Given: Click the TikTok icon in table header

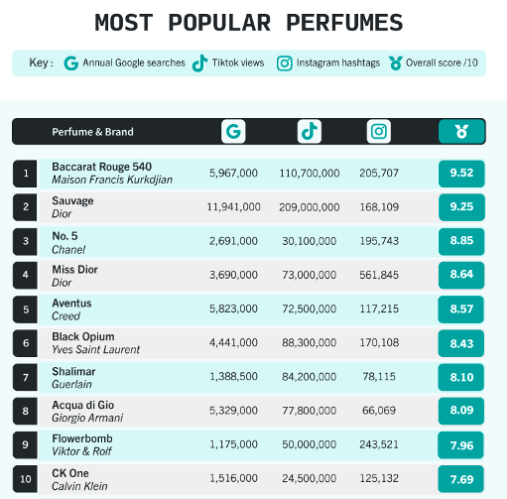Looking at the screenshot, I should point(309,131).
